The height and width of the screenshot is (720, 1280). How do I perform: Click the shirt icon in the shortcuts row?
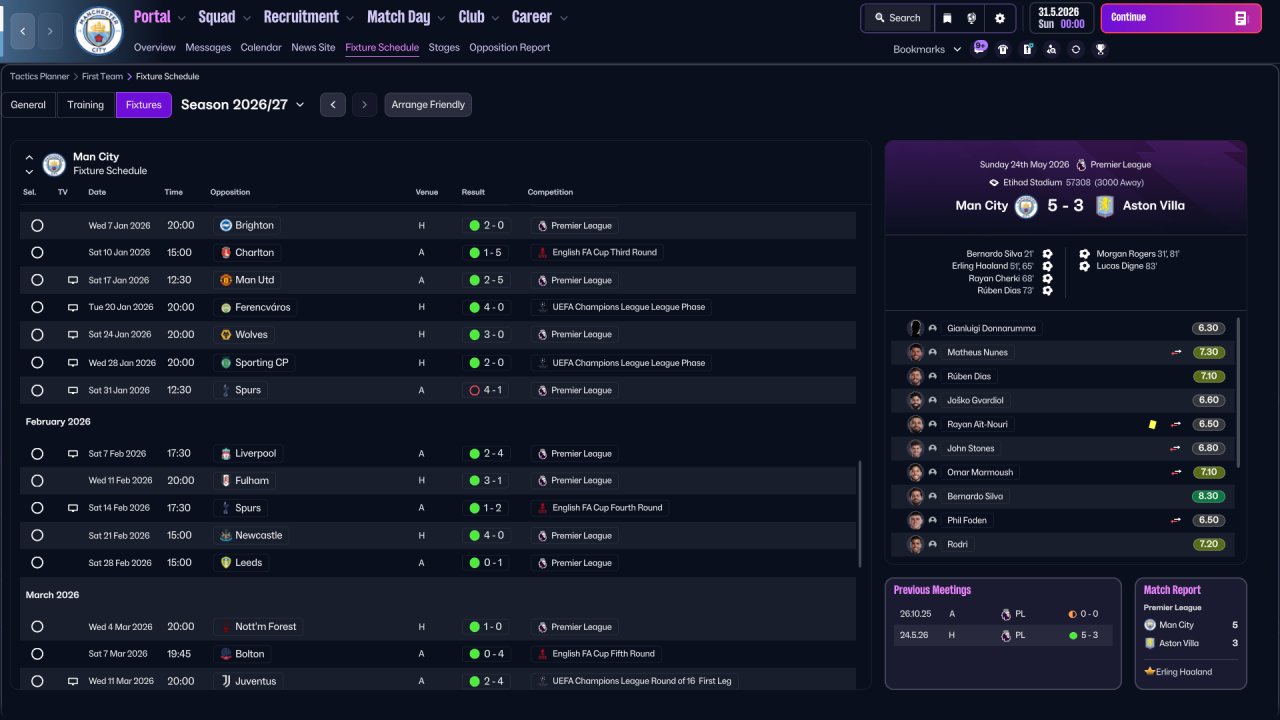coord(1003,49)
